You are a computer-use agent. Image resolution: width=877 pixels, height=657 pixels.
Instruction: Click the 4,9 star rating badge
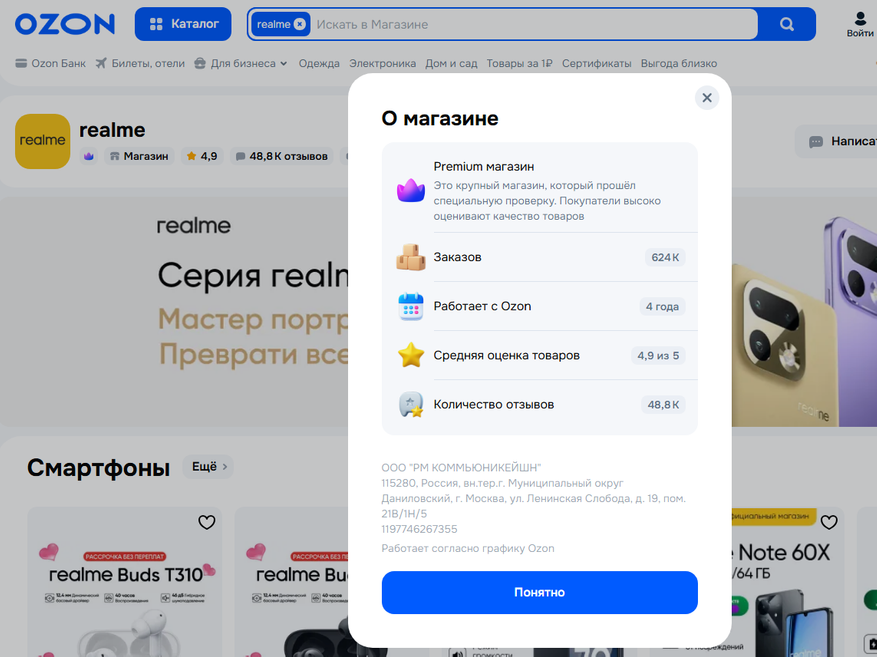point(202,156)
